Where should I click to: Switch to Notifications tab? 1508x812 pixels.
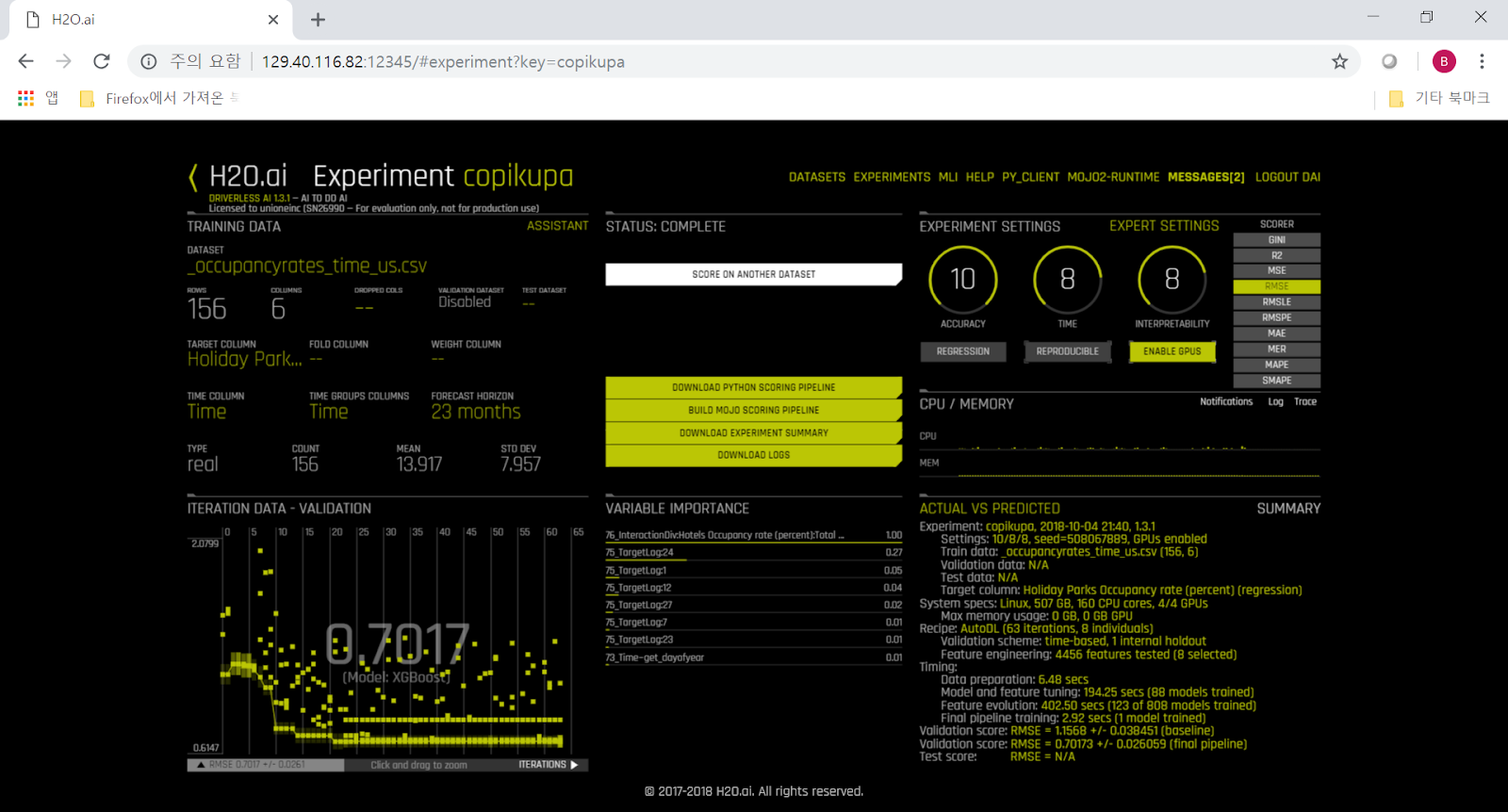[x=1225, y=402]
